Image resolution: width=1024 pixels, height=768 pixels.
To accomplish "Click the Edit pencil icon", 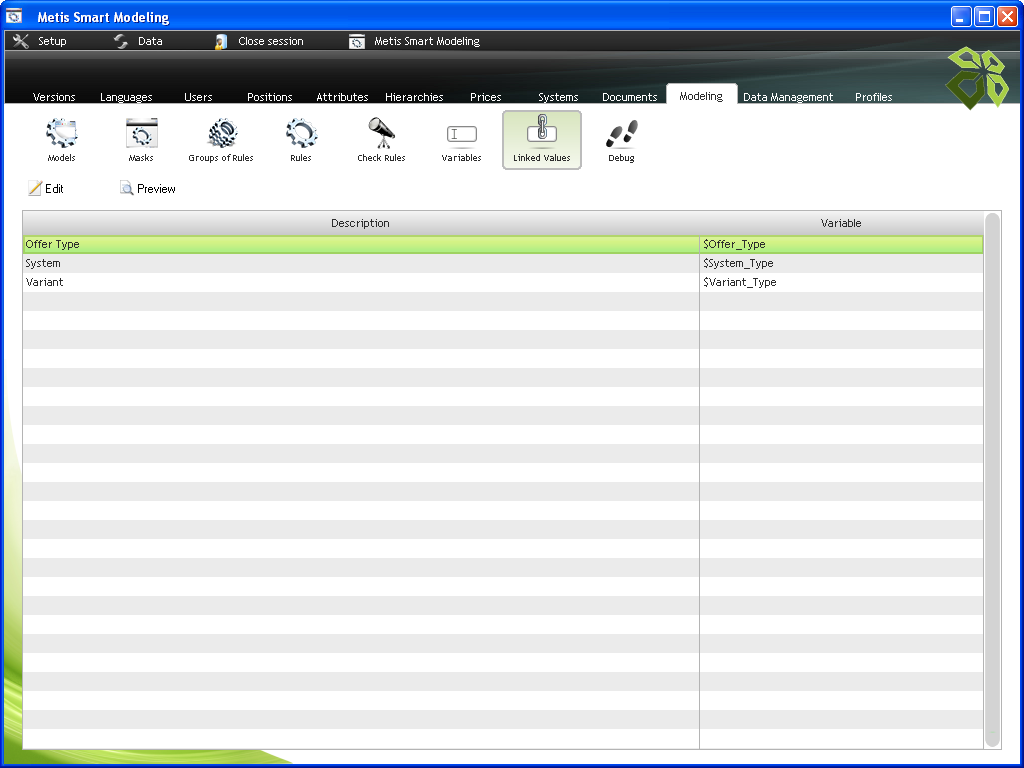I will pos(35,189).
